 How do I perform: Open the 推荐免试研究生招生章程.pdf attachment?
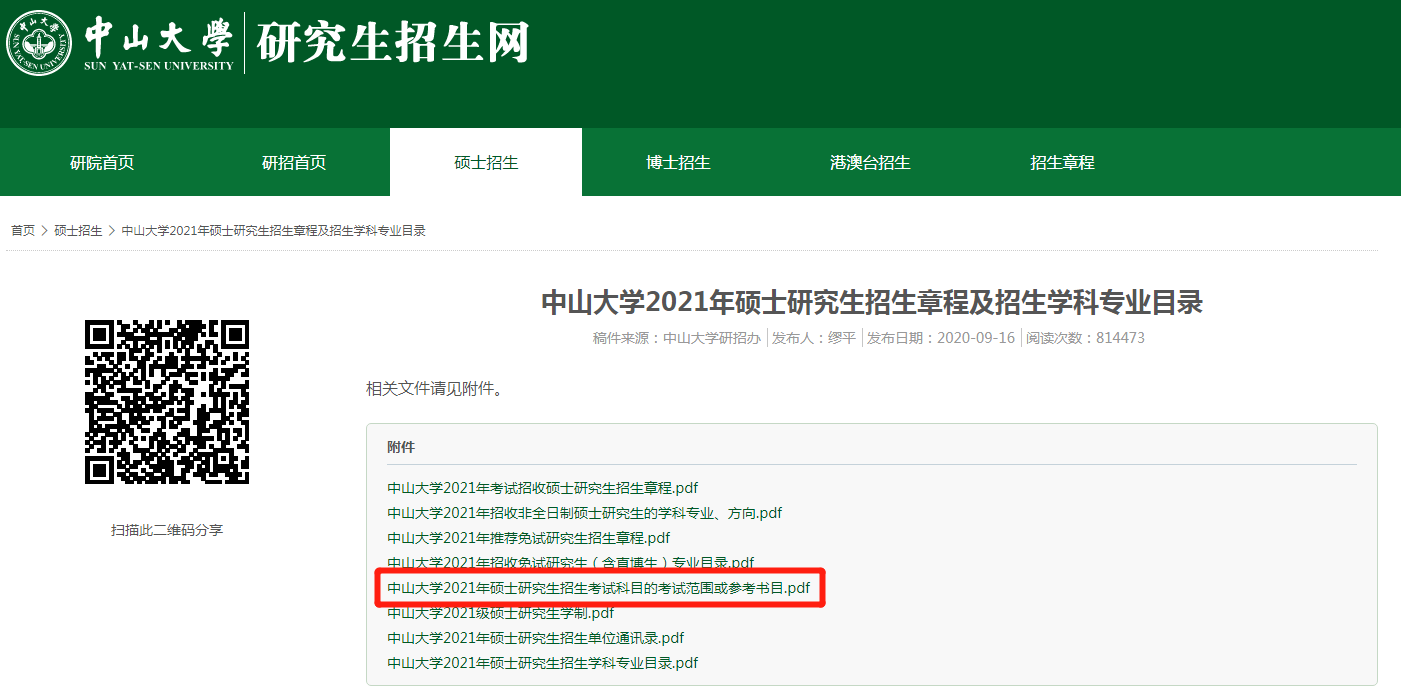coord(529,538)
